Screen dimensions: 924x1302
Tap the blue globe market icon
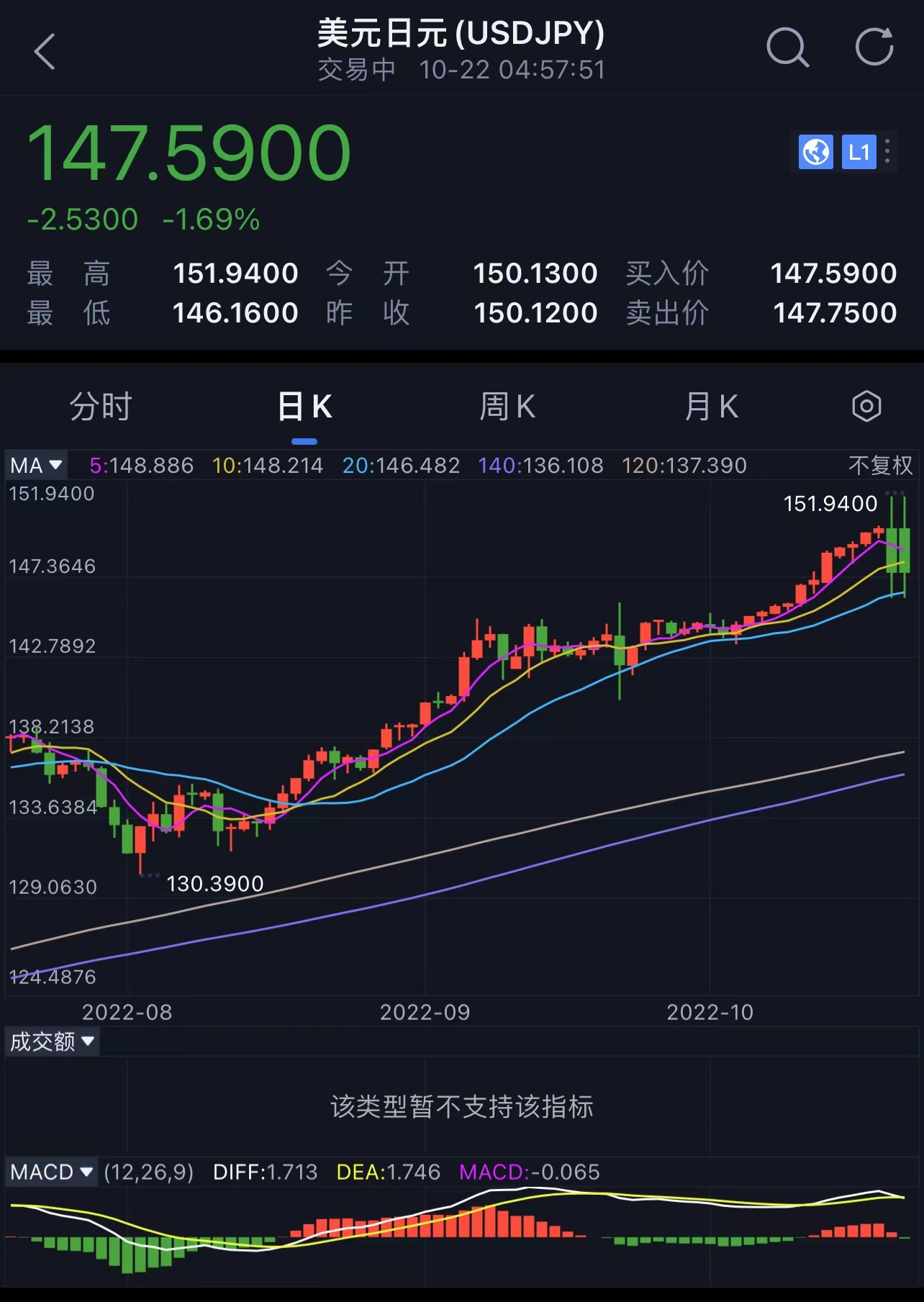[816, 152]
